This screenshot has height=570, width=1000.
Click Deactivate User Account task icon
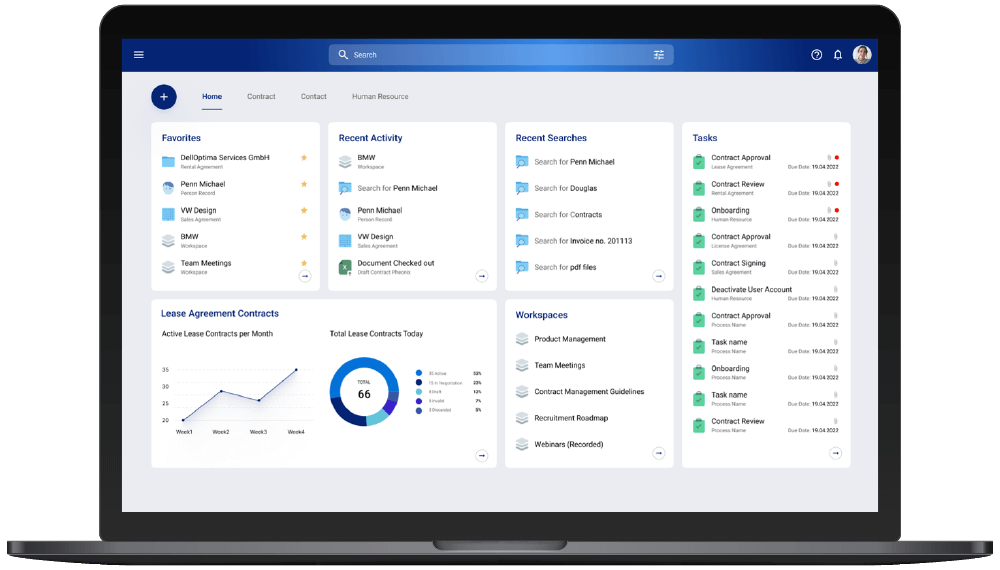(x=699, y=293)
